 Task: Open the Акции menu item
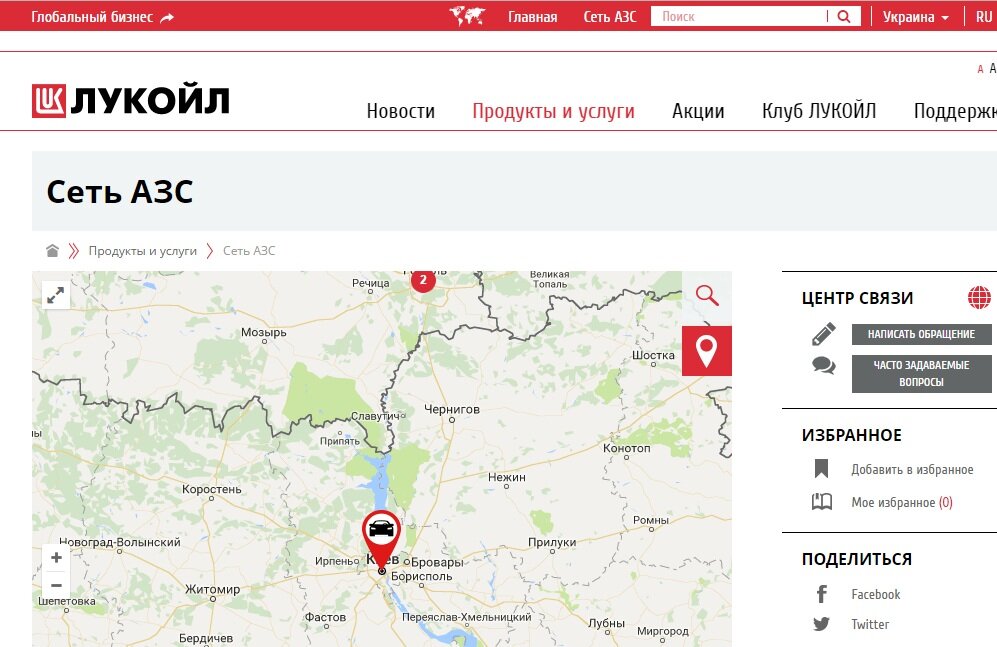pos(698,110)
